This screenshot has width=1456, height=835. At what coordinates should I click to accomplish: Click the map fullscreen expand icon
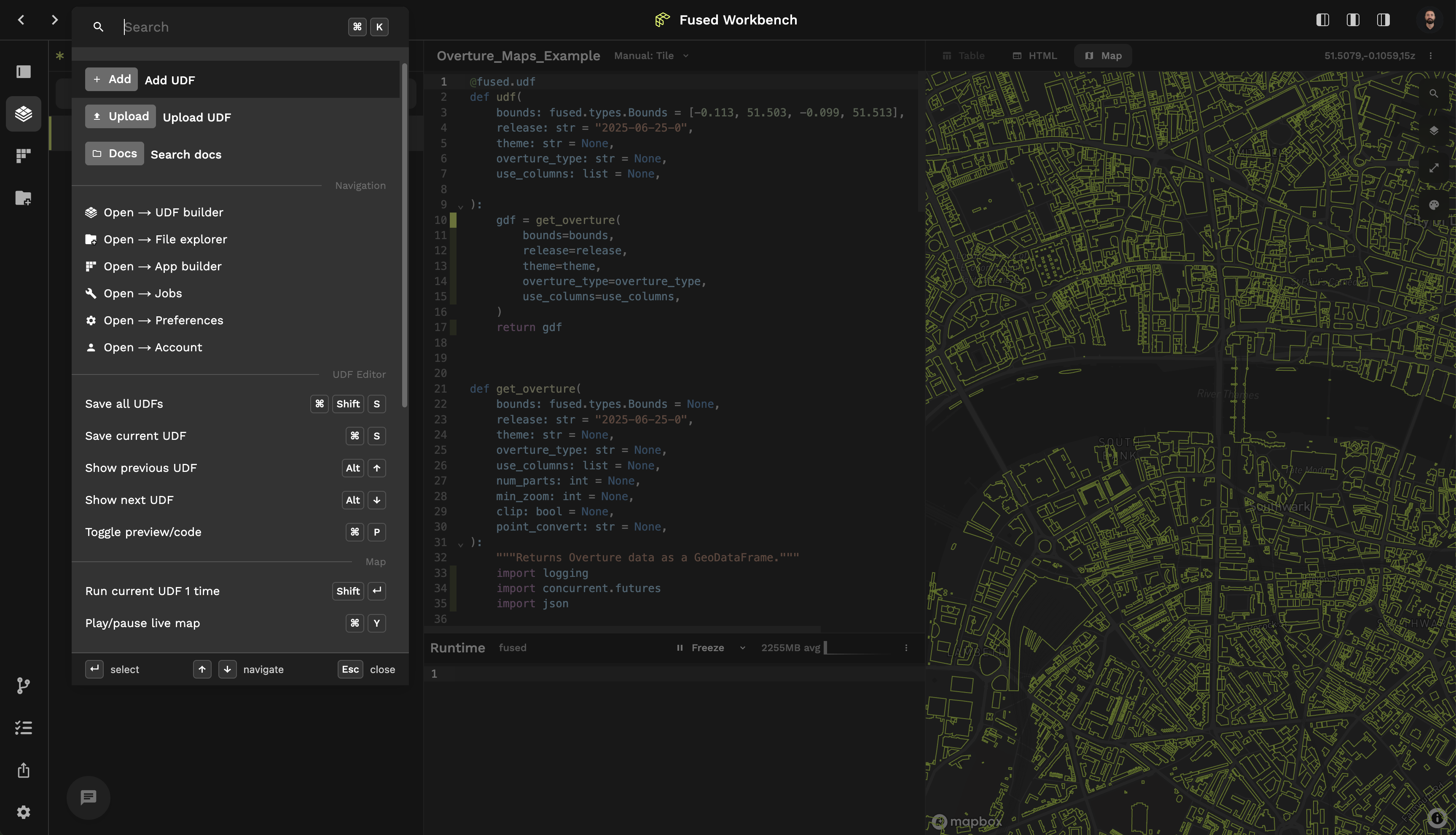coord(1434,168)
